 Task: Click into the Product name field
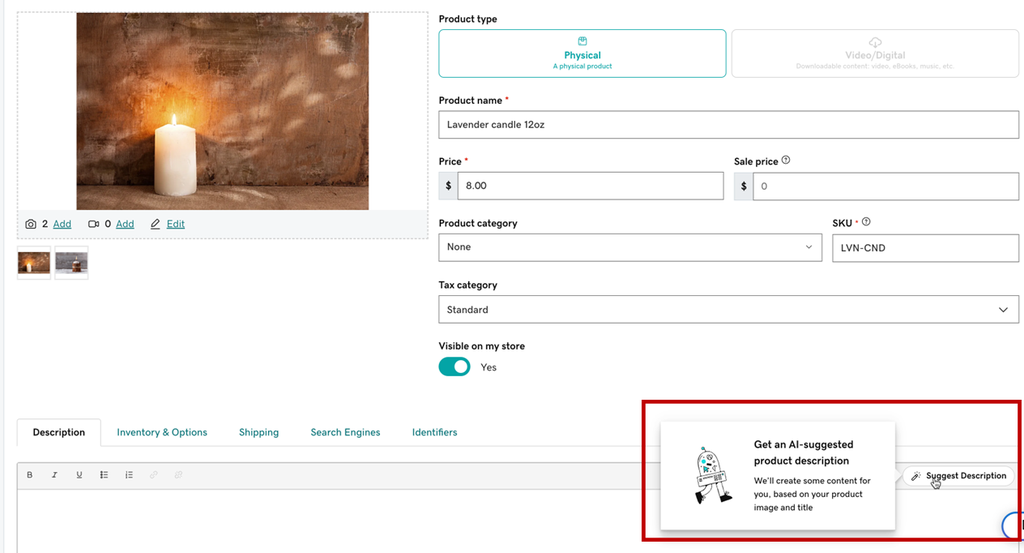point(728,125)
